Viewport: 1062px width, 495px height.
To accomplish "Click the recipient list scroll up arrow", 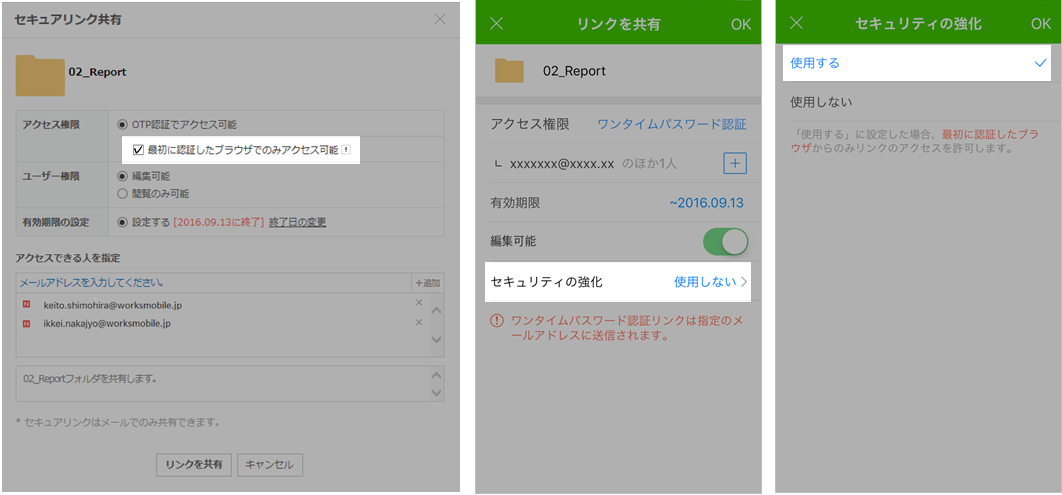I will tap(437, 310).
